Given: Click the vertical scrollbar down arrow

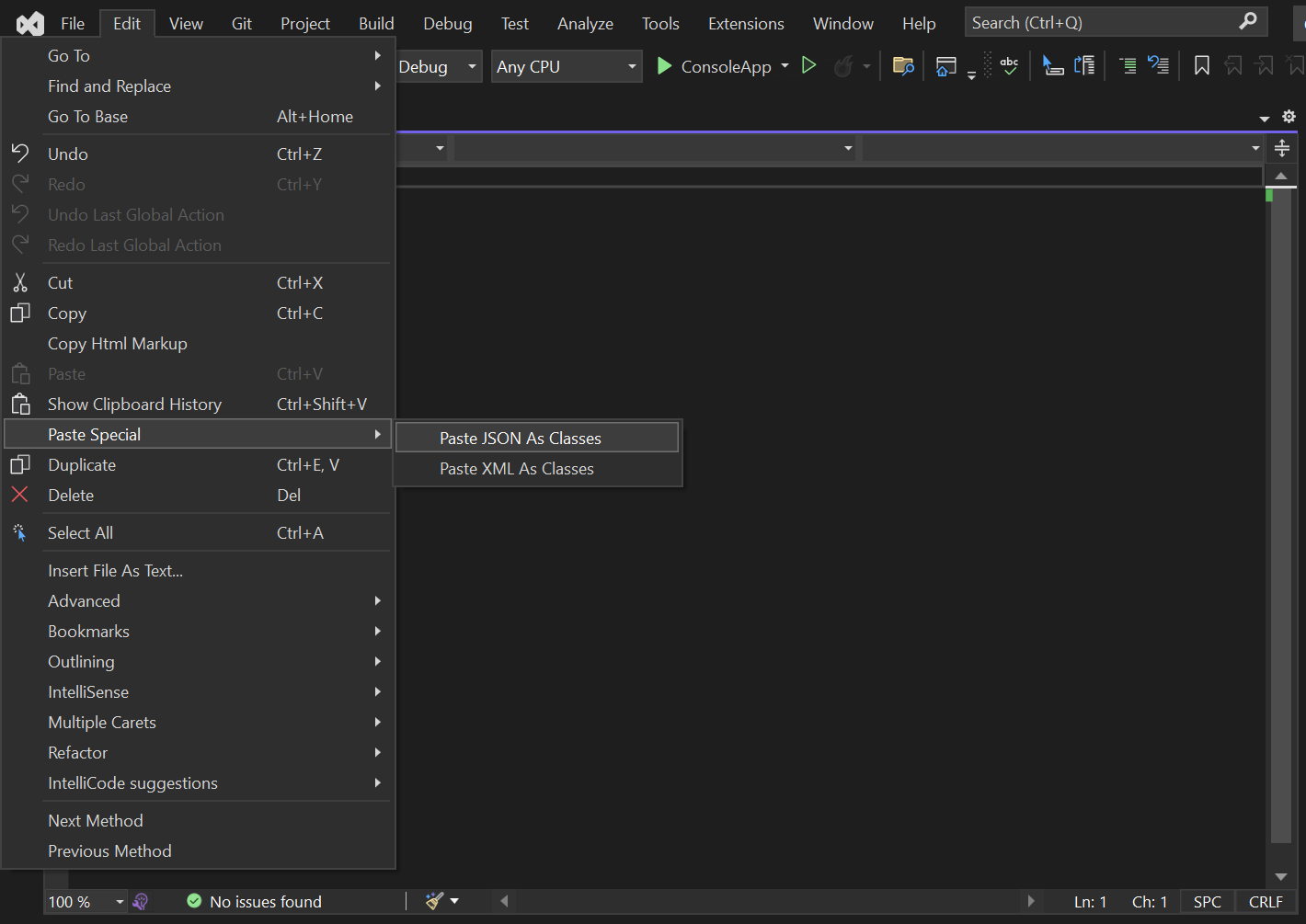Looking at the screenshot, I should coord(1281,877).
